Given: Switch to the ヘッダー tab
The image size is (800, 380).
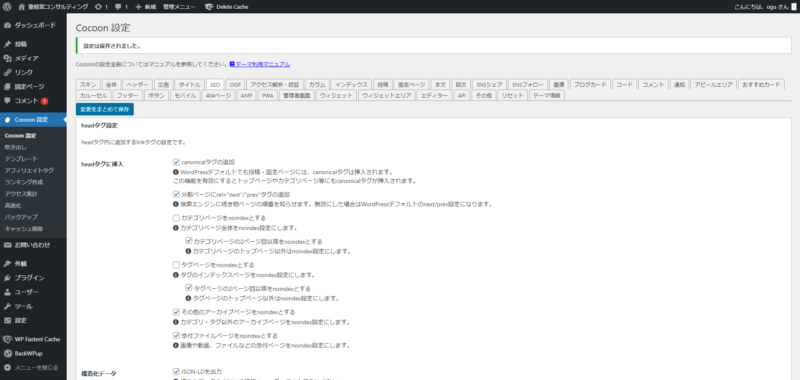Looking at the screenshot, I should click(137, 85).
